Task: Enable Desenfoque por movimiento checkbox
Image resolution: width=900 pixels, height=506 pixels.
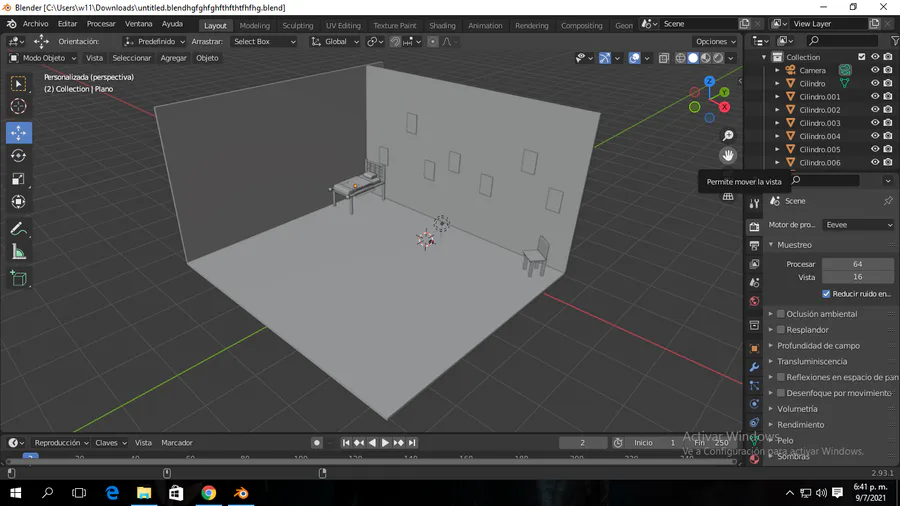Action: pyautogui.click(x=781, y=393)
